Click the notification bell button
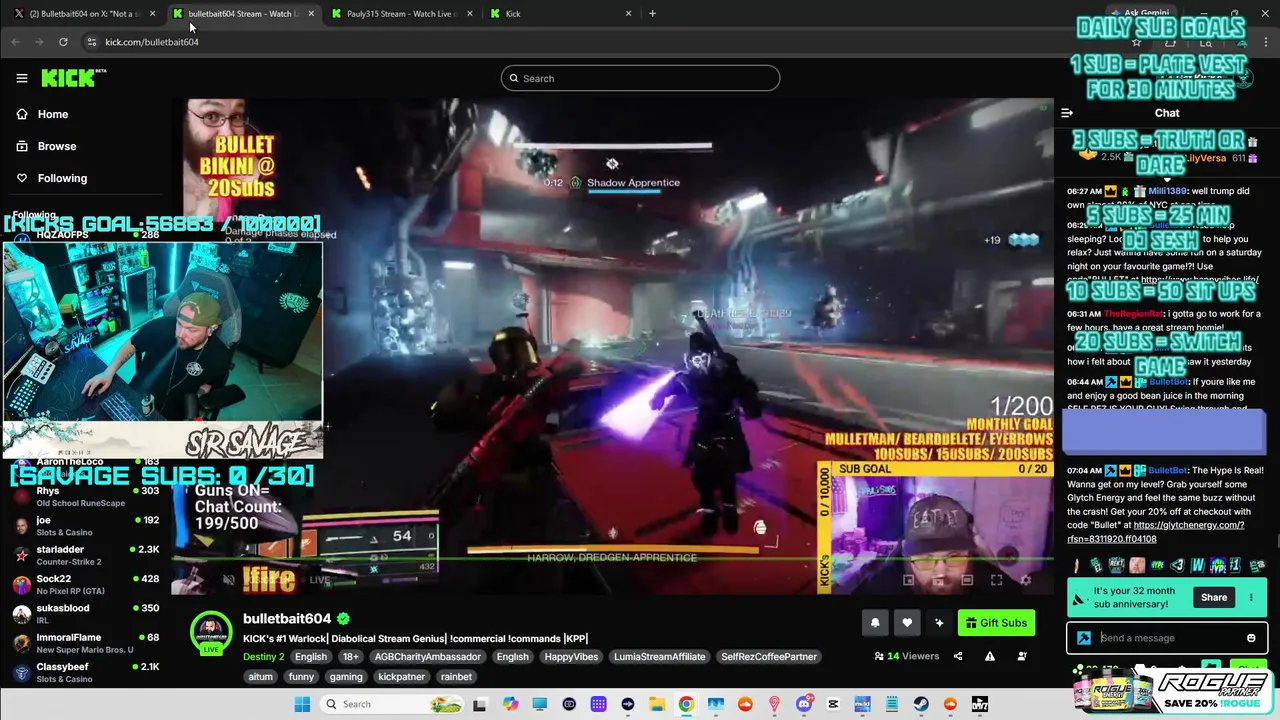The height and width of the screenshot is (720, 1280). (875, 623)
